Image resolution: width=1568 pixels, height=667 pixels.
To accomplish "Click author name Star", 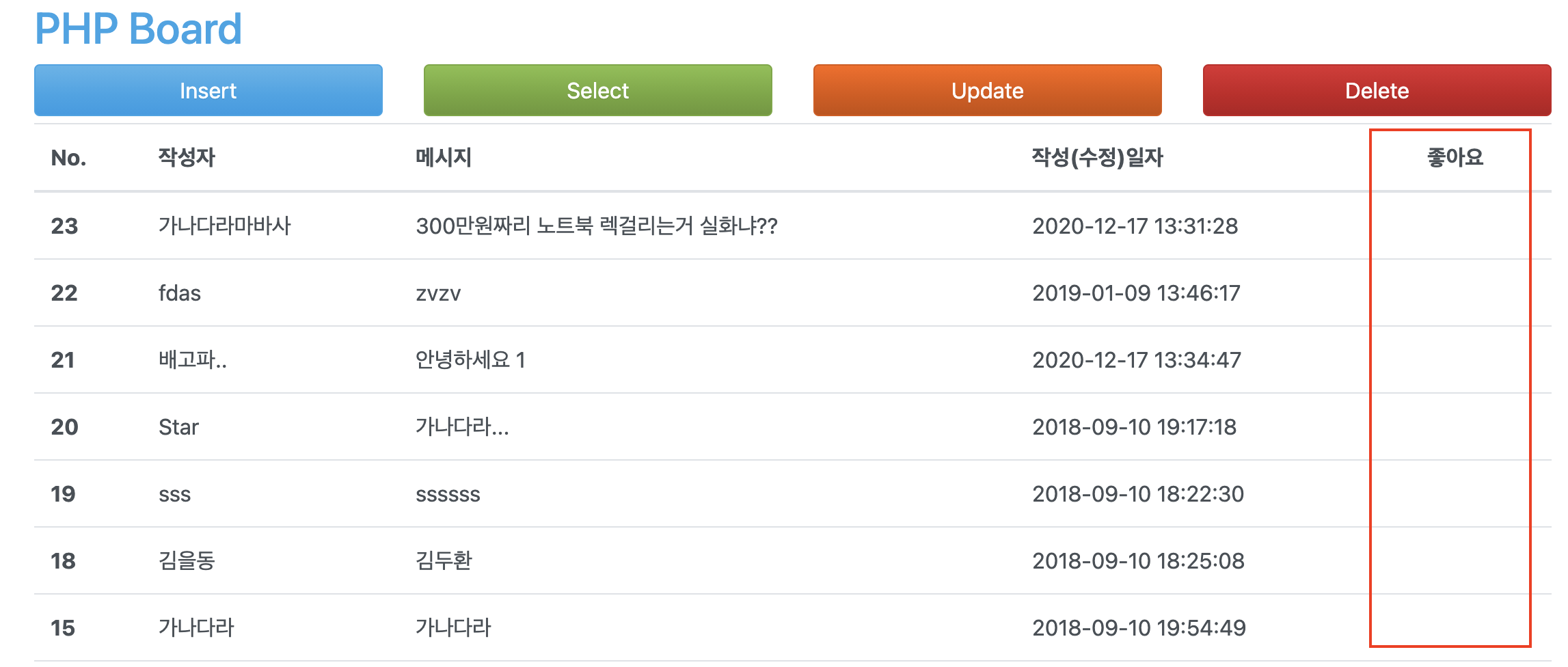I will [178, 427].
